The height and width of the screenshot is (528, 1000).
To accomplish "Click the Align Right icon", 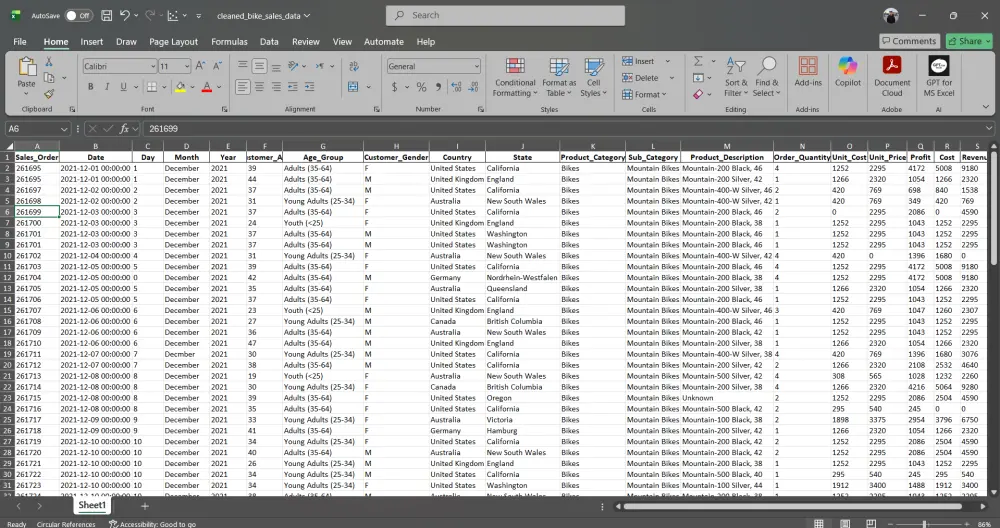I will tap(276, 87).
